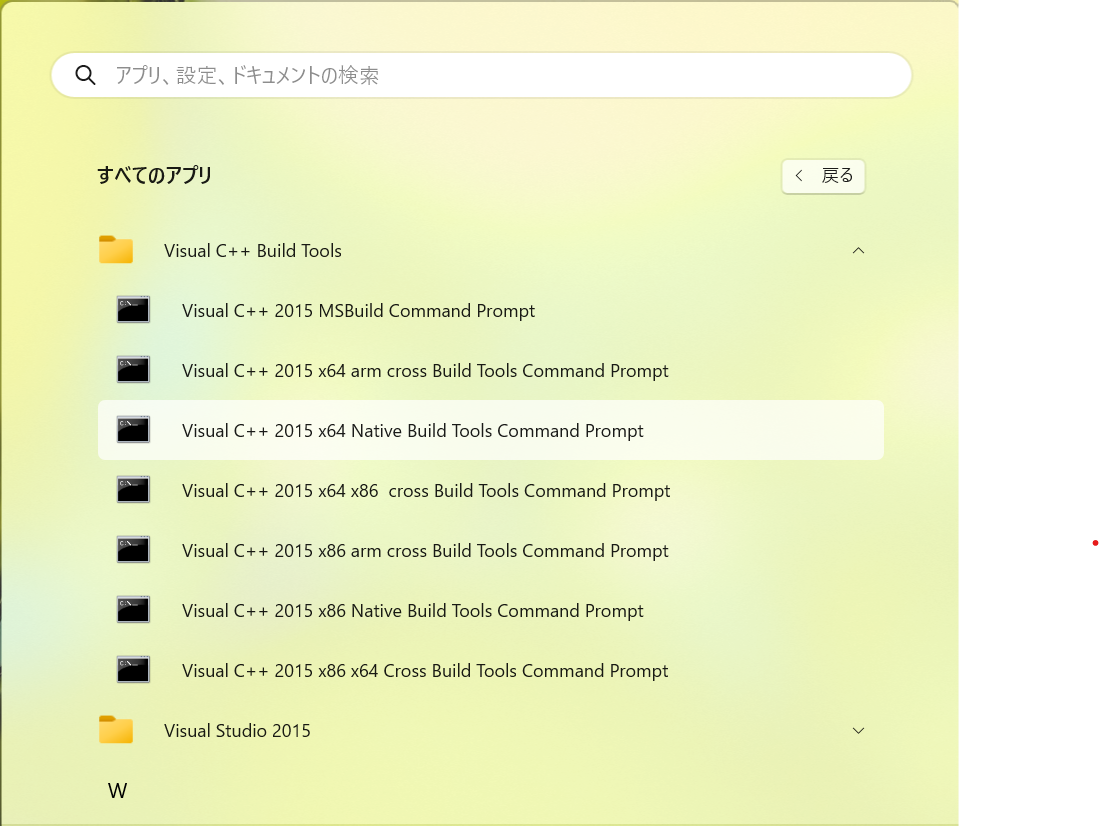This screenshot has width=1100, height=826.
Task: Click the MSBuild Command Prompt console icon
Action: click(x=133, y=310)
